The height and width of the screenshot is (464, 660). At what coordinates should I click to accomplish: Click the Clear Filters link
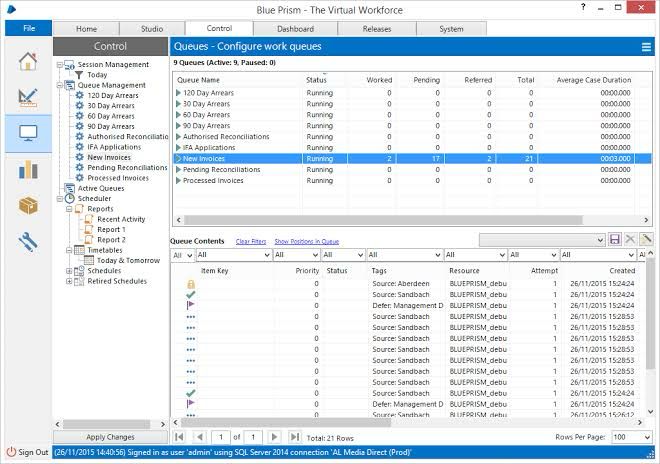click(x=250, y=241)
